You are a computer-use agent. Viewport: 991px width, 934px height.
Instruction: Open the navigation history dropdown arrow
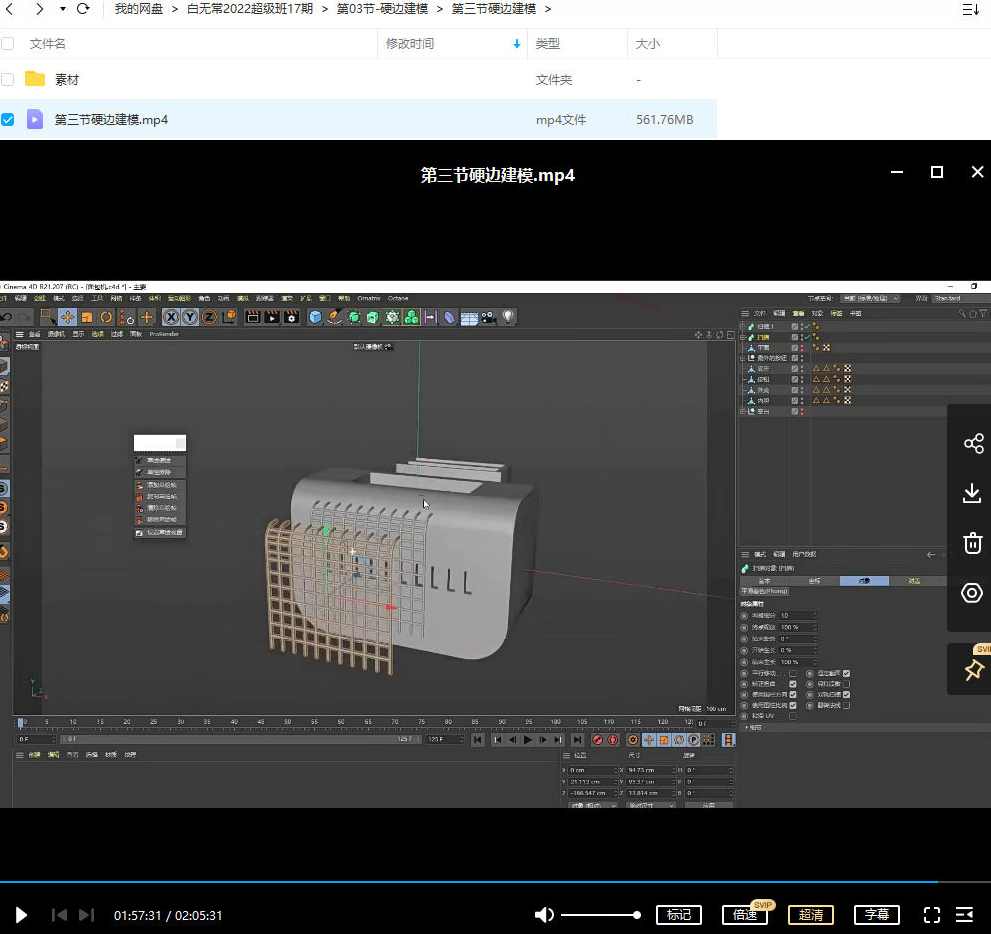[62, 9]
